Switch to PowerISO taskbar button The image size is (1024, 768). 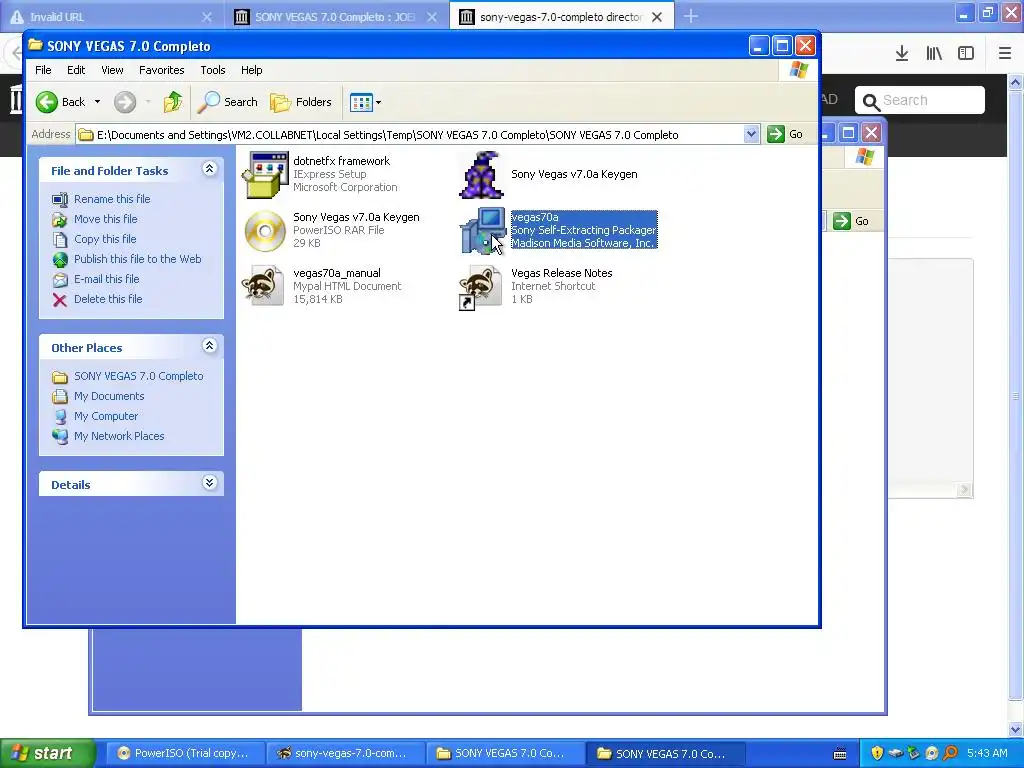tap(183, 754)
